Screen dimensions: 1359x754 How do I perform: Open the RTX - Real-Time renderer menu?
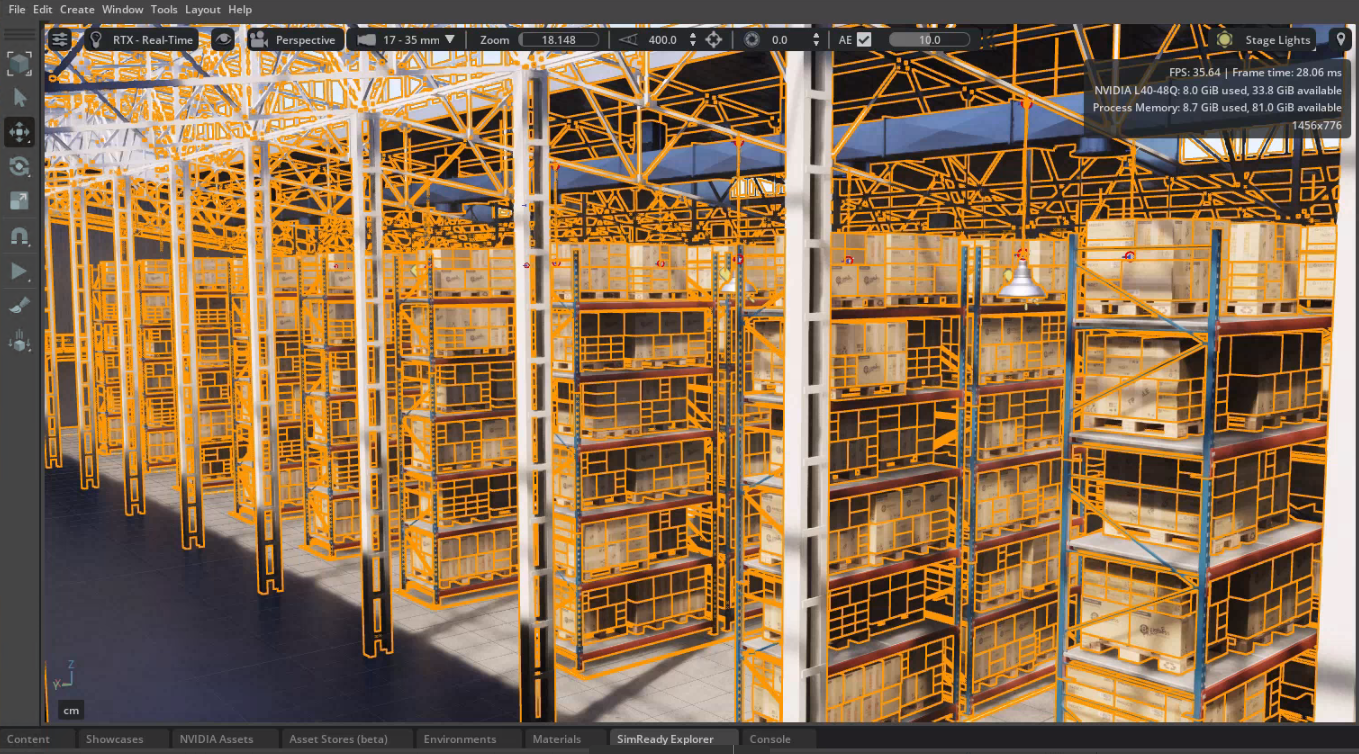click(x=142, y=39)
